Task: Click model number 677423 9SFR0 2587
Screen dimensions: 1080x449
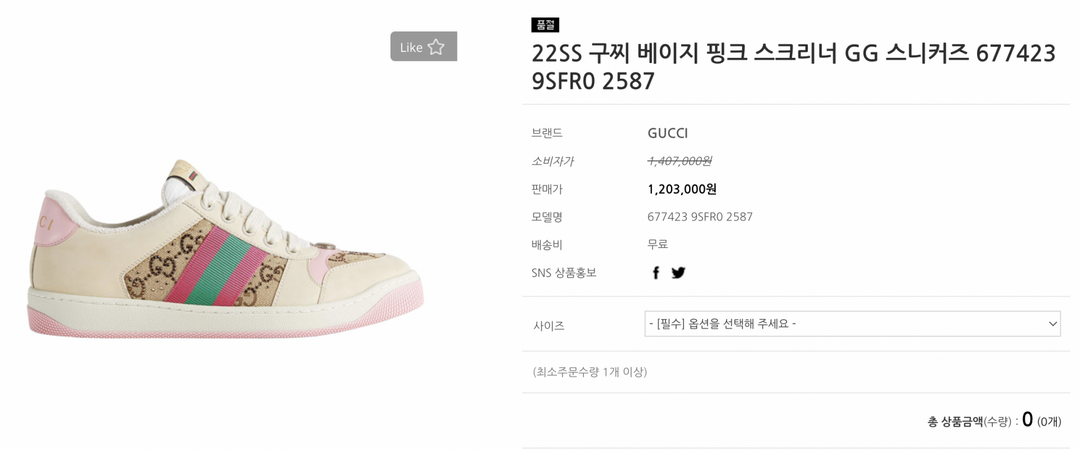Action: 700,217
